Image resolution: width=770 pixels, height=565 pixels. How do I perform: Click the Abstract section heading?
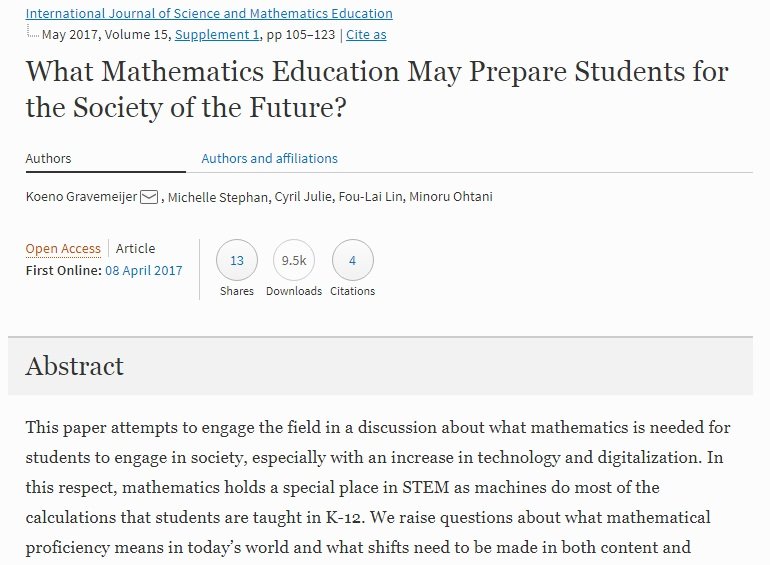[x=75, y=366]
